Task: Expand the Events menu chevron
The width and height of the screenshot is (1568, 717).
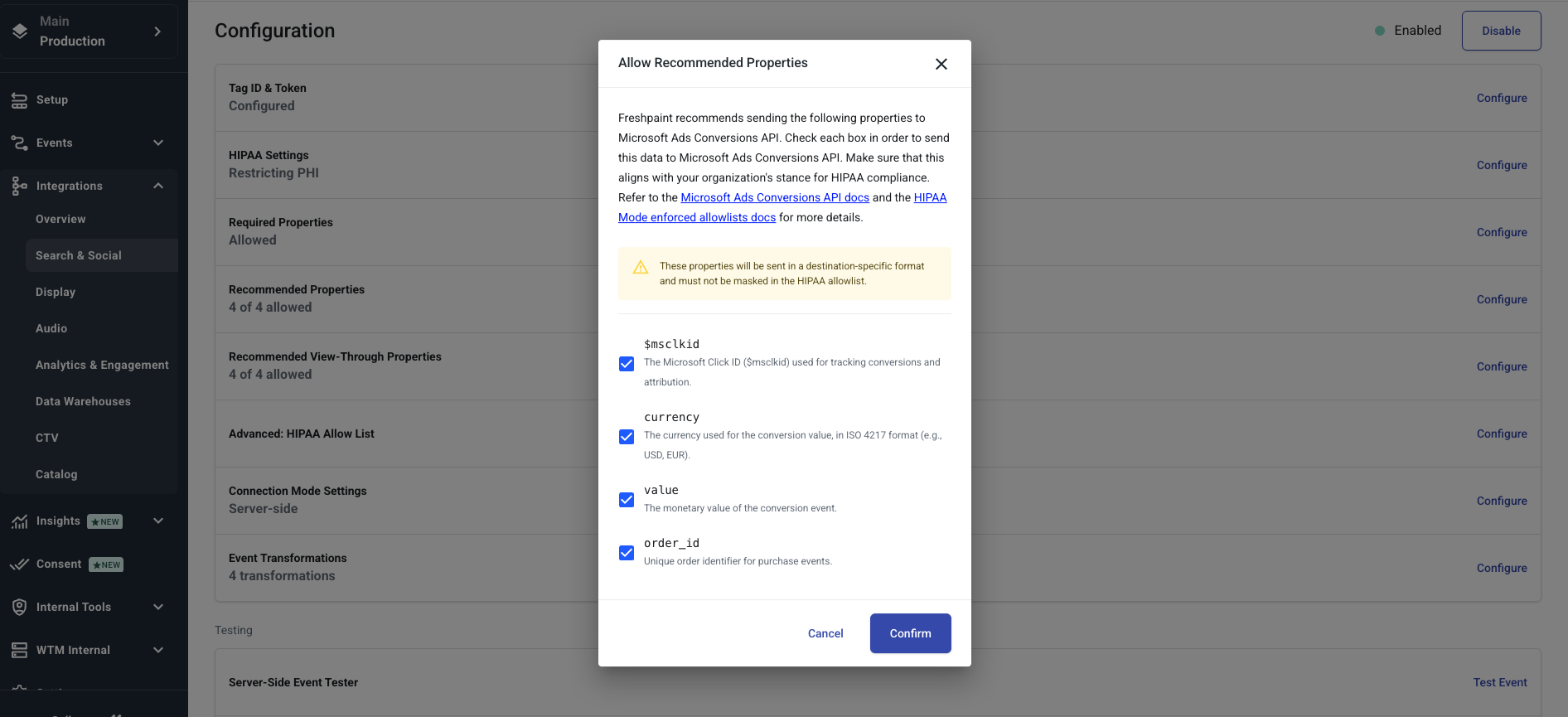Action: point(158,143)
